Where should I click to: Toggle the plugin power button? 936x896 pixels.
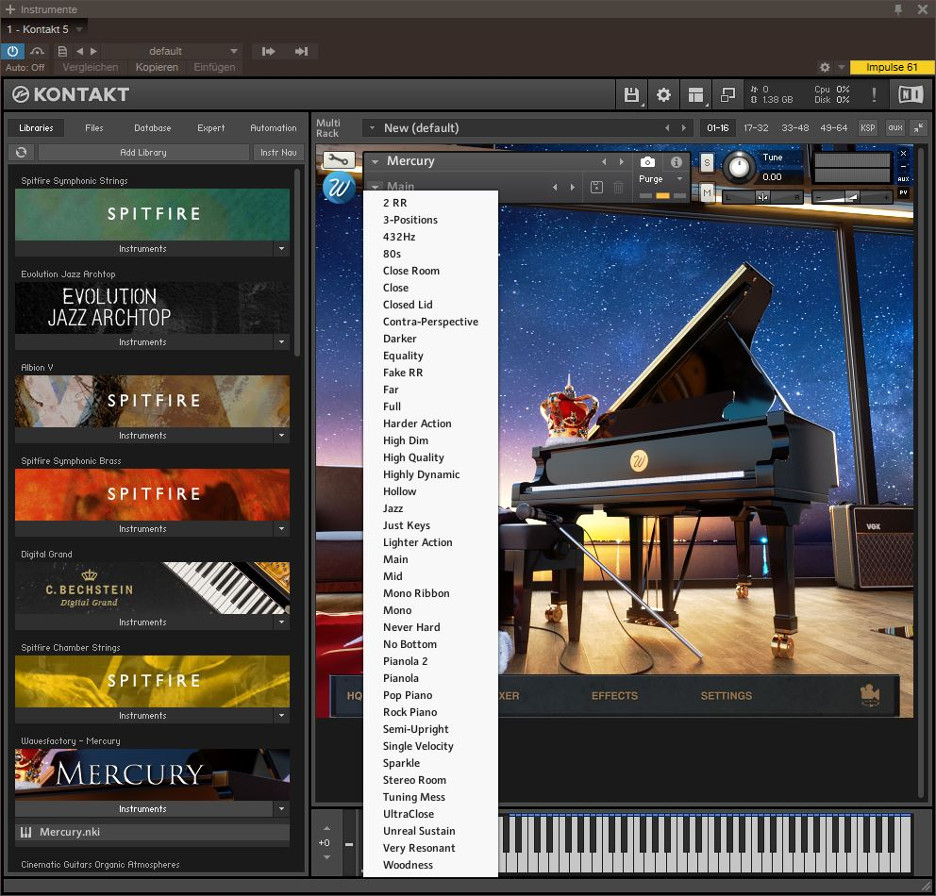(13, 51)
